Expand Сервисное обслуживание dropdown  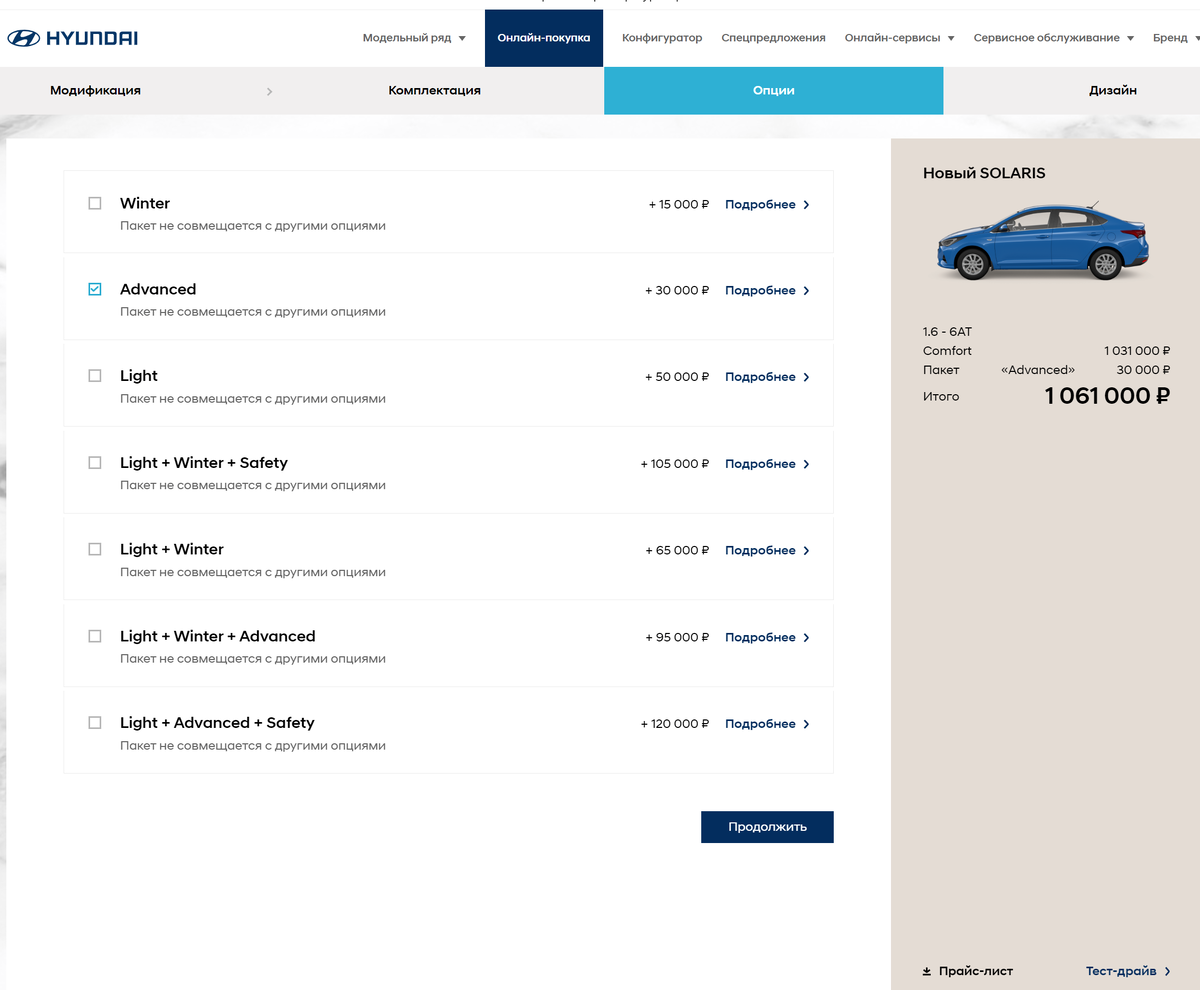click(1053, 38)
